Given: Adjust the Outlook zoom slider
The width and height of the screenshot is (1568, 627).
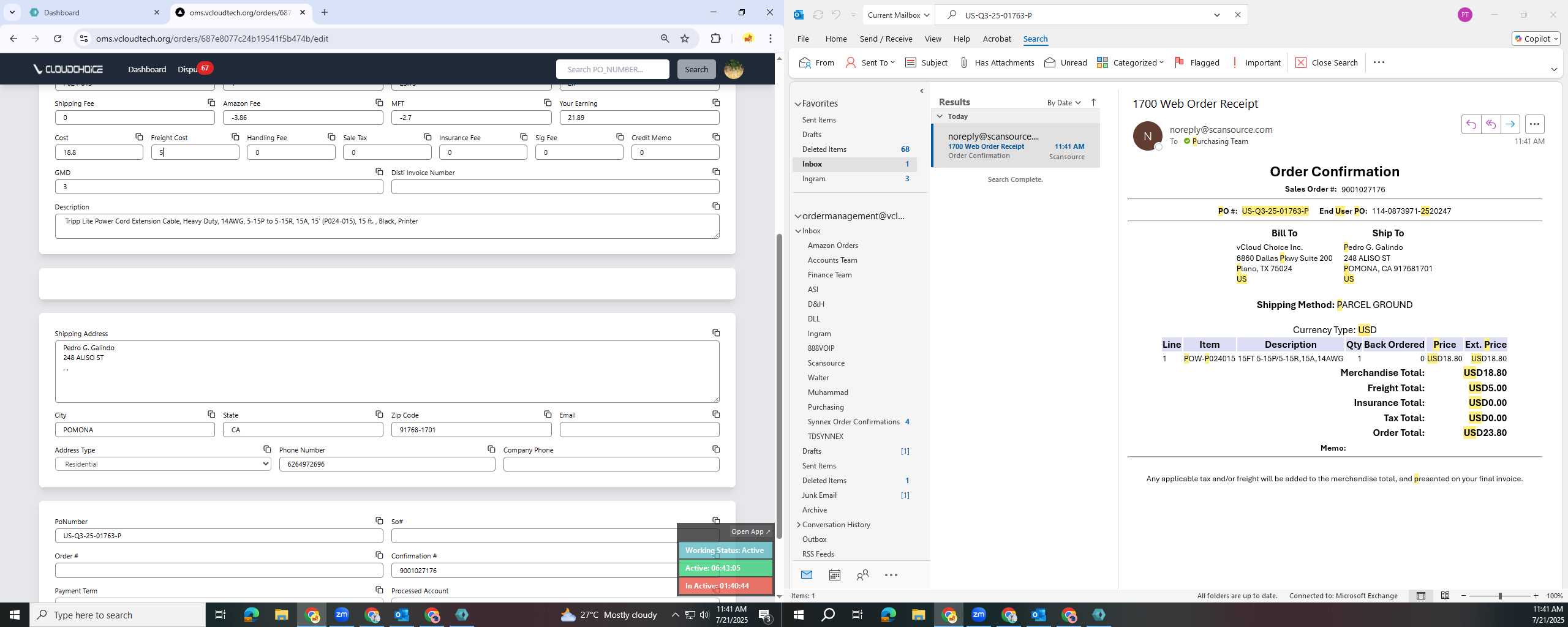Looking at the screenshot, I should tap(1500, 596).
